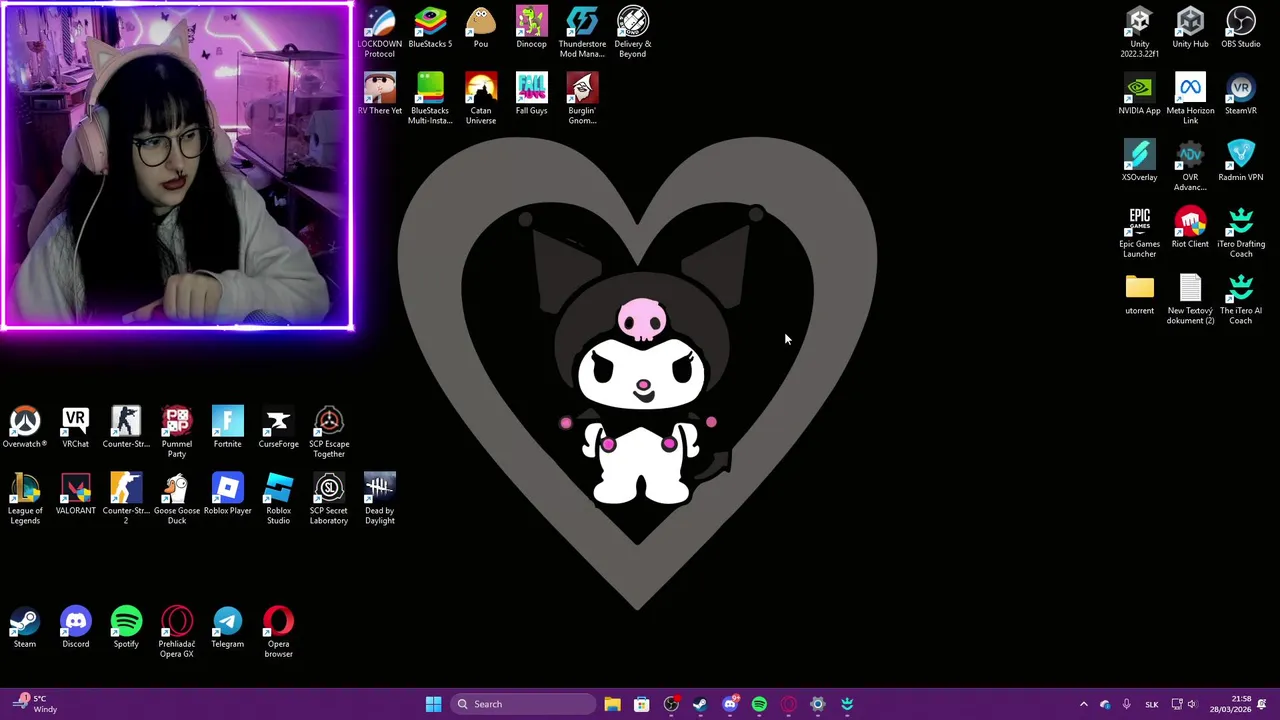Open File Explorer from the taskbar
1280x720 pixels.
click(x=612, y=704)
